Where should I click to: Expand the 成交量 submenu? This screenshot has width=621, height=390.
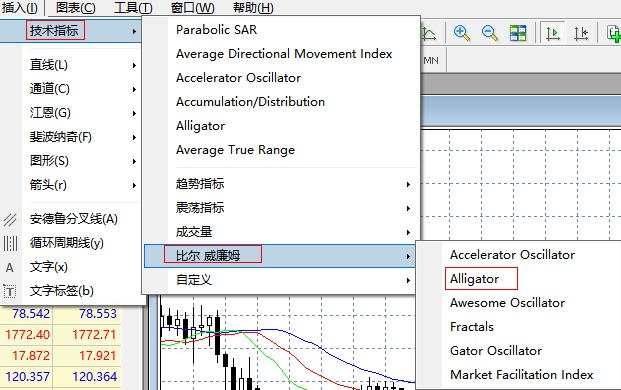tap(281, 232)
